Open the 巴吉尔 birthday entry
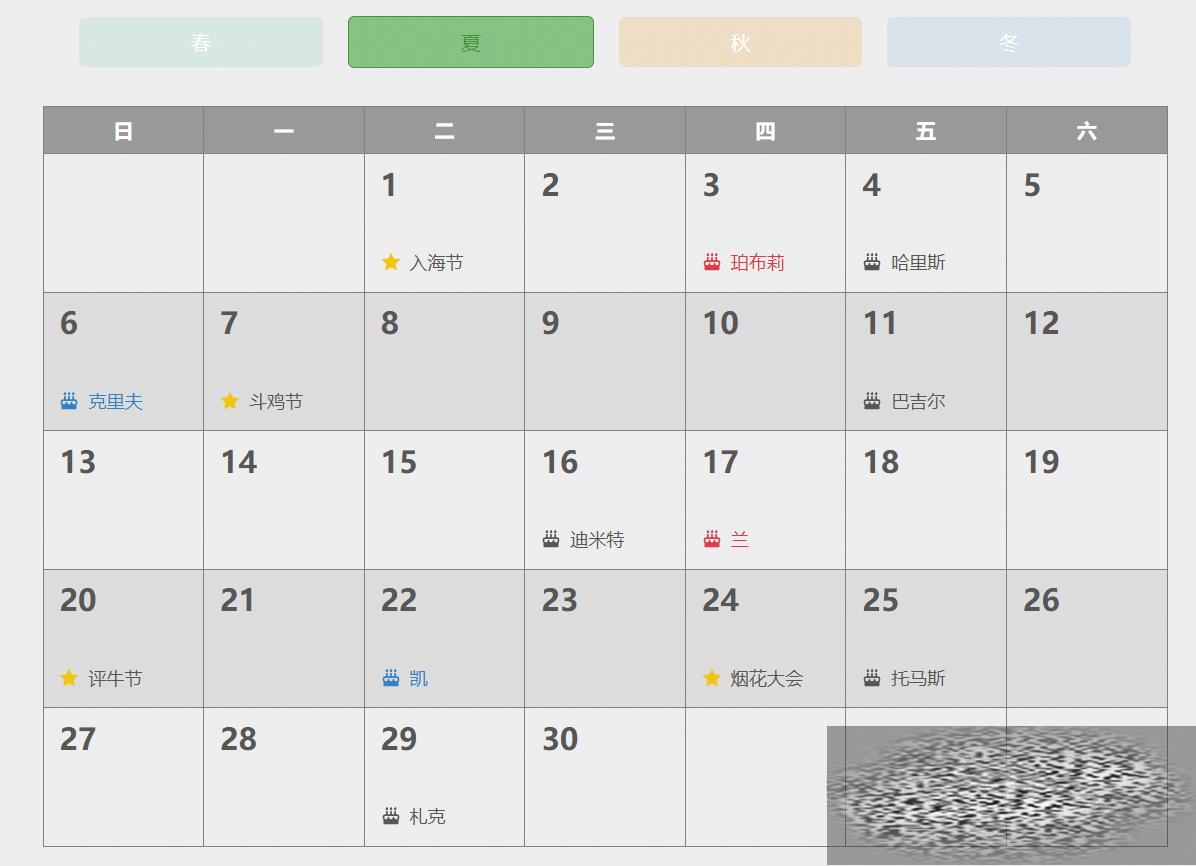The image size is (1196, 866). (x=918, y=401)
